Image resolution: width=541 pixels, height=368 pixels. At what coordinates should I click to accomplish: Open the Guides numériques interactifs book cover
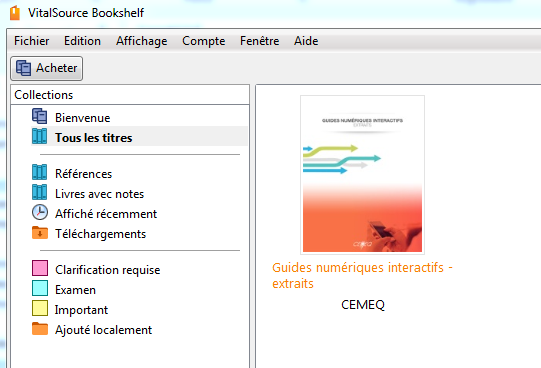pos(362,175)
